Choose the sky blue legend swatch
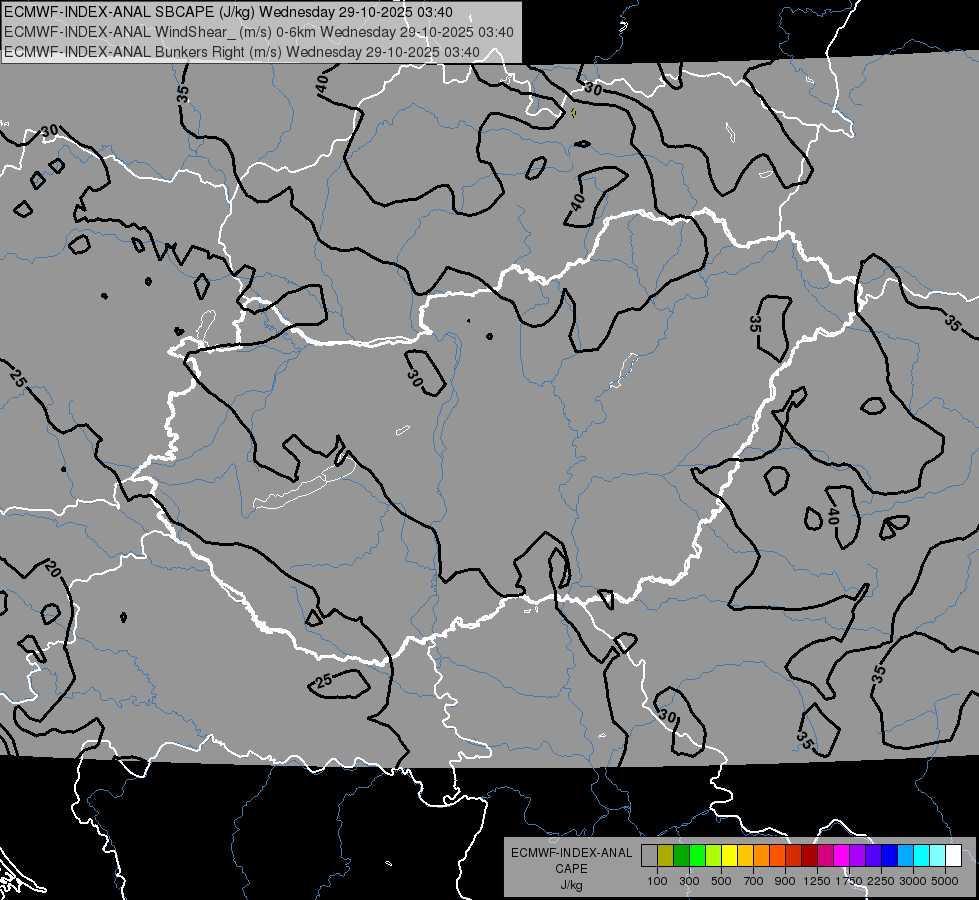Screen dimensions: 979x900 (906, 855)
